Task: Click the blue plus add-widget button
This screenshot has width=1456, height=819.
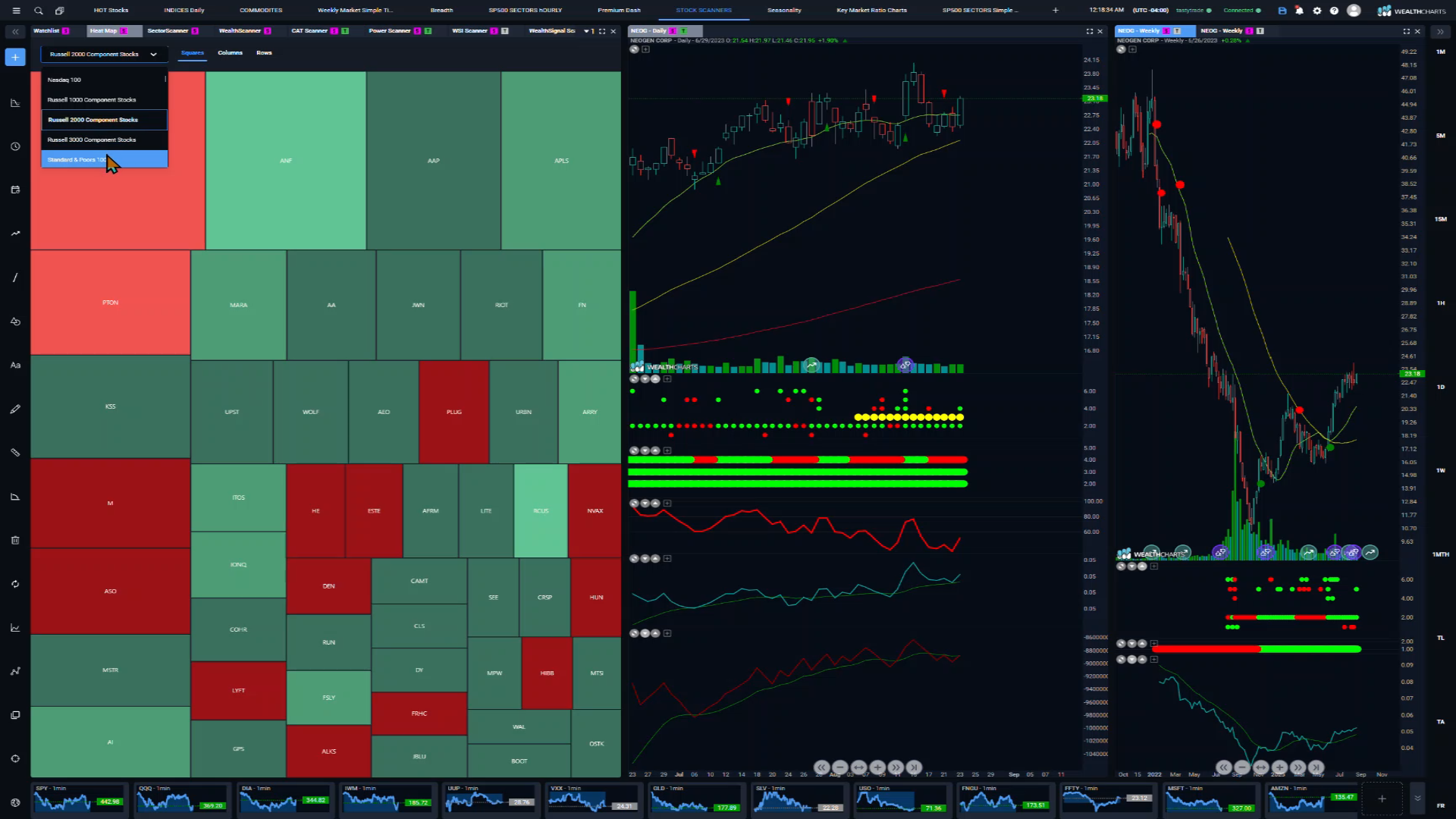Action: pos(15,57)
